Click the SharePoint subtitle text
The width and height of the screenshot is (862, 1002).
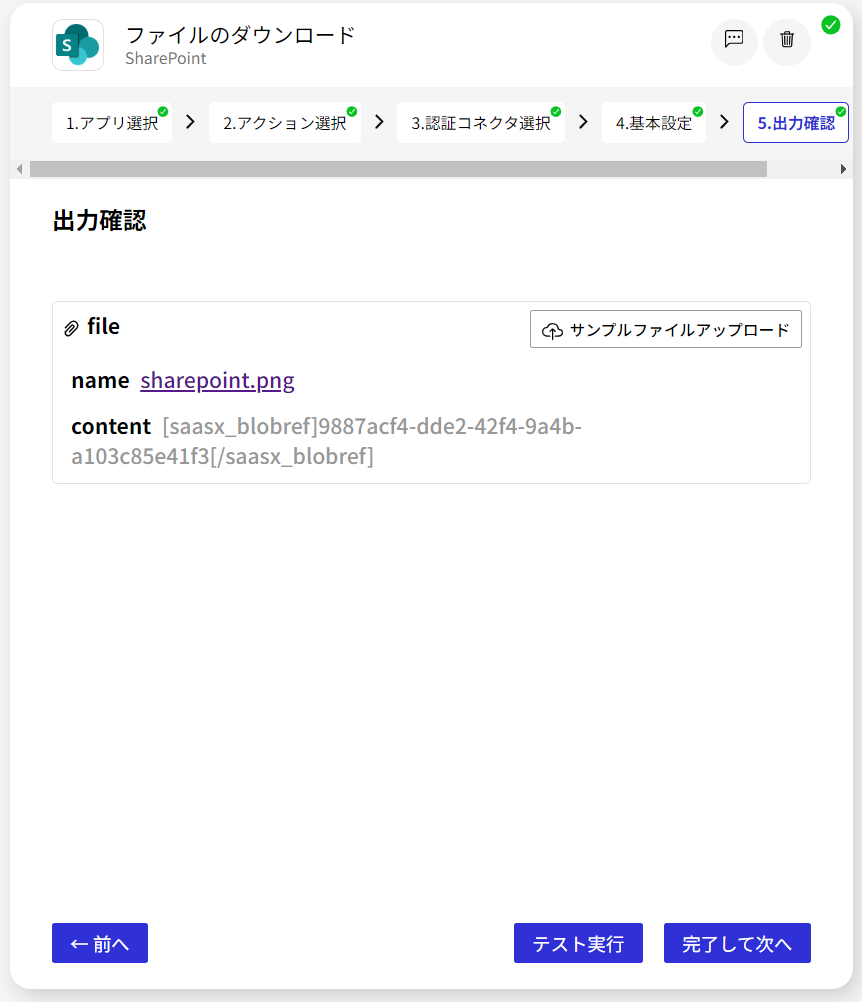tap(166, 59)
